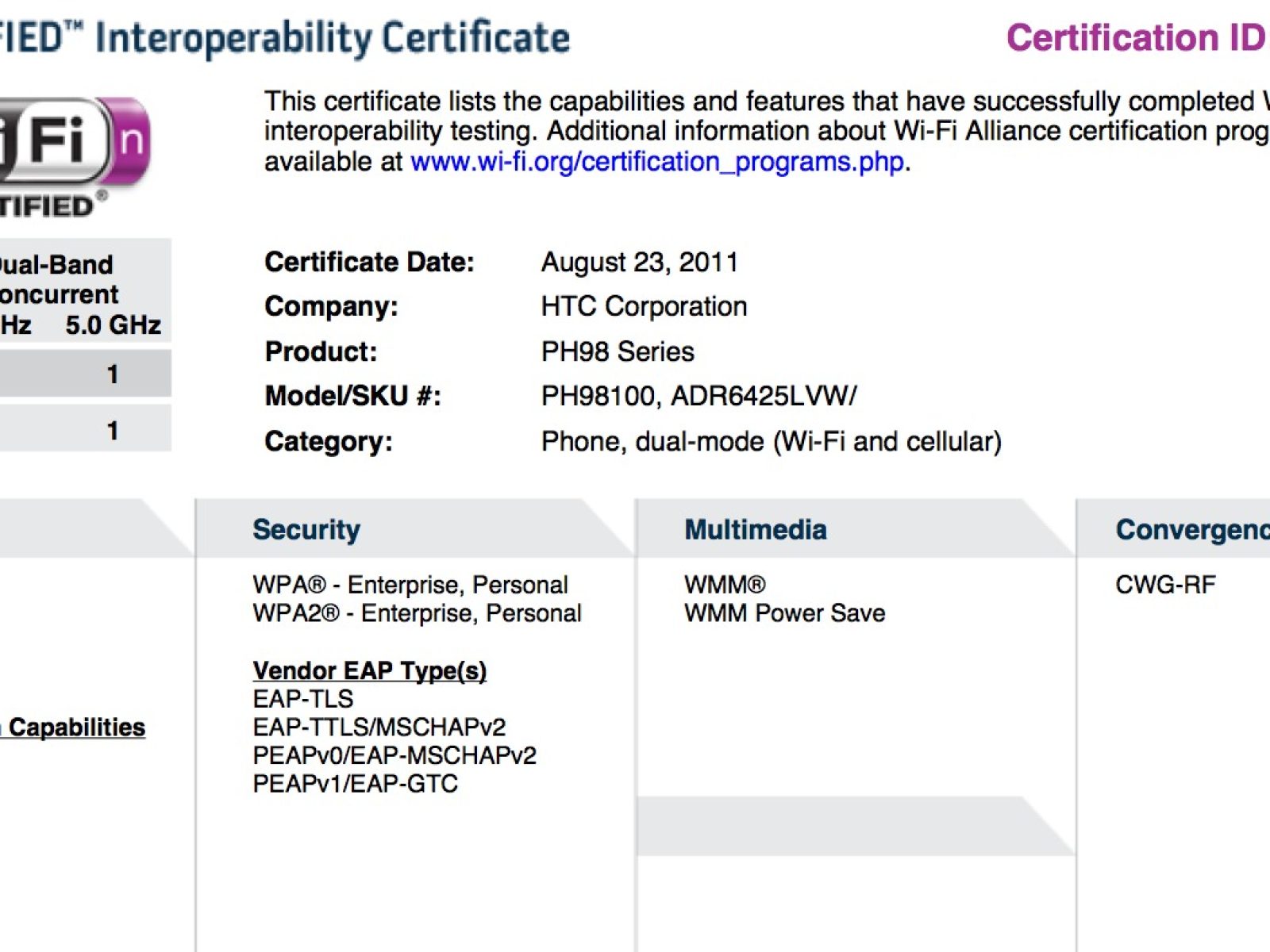Select the Security column header

click(306, 529)
